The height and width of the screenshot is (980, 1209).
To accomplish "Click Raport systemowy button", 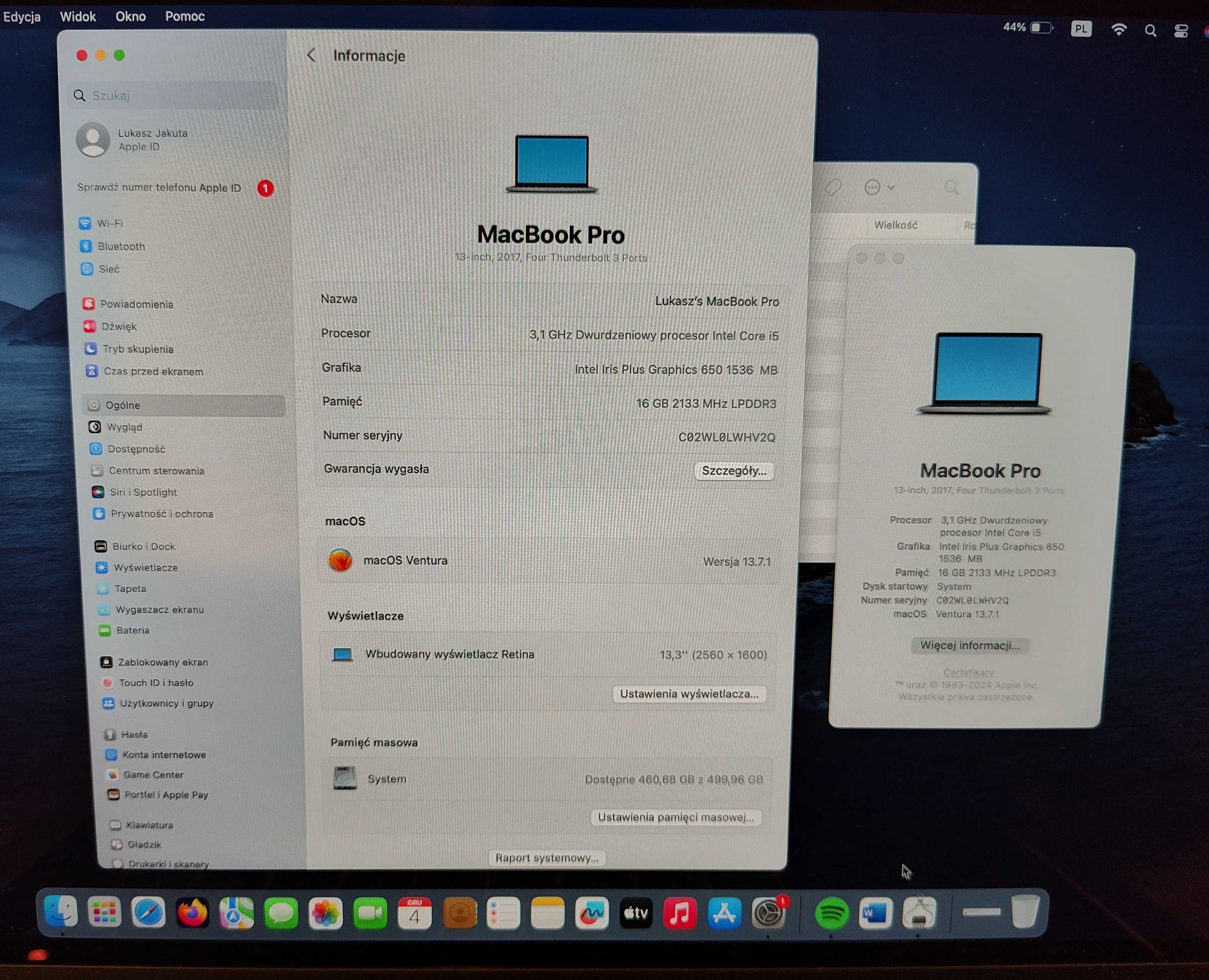I will click(x=547, y=857).
